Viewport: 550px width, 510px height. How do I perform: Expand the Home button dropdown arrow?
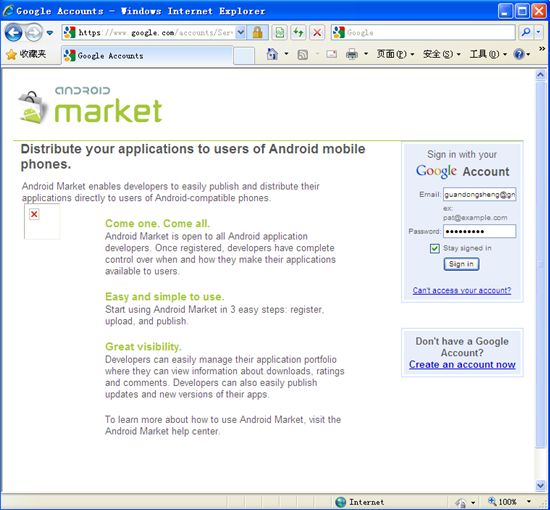coord(287,54)
